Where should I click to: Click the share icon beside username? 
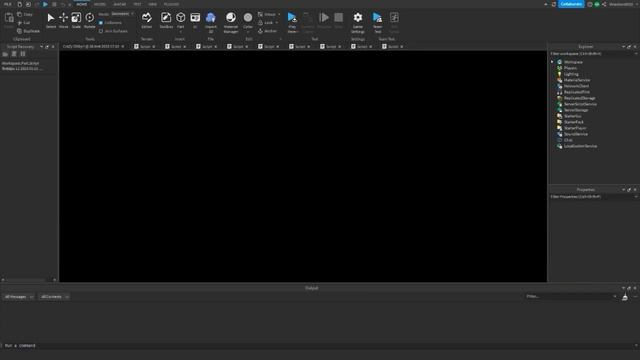[x=604, y=4]
